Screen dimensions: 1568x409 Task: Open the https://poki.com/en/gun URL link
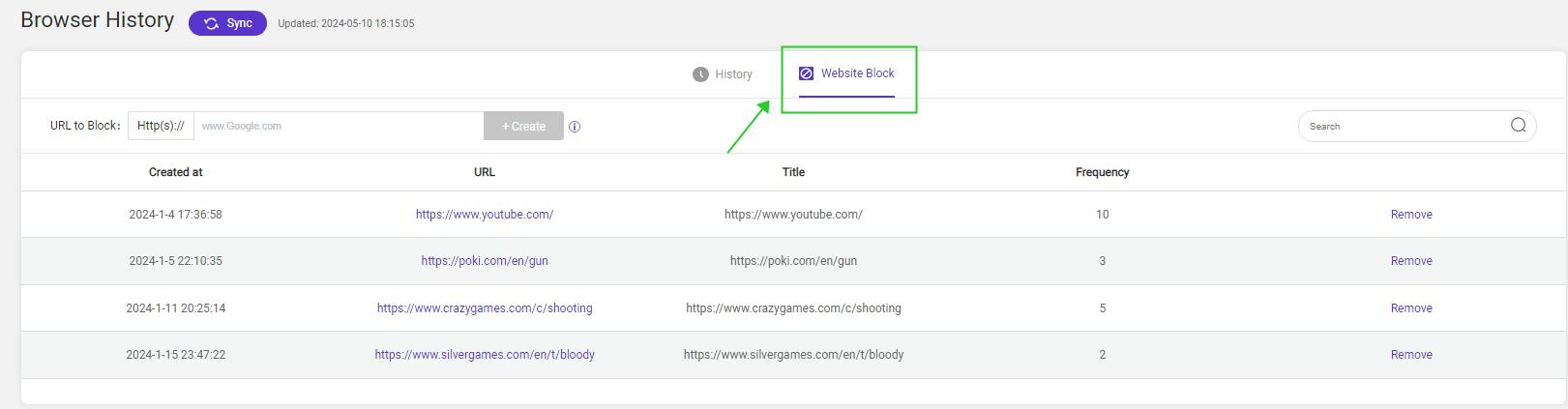click(485, 261)
